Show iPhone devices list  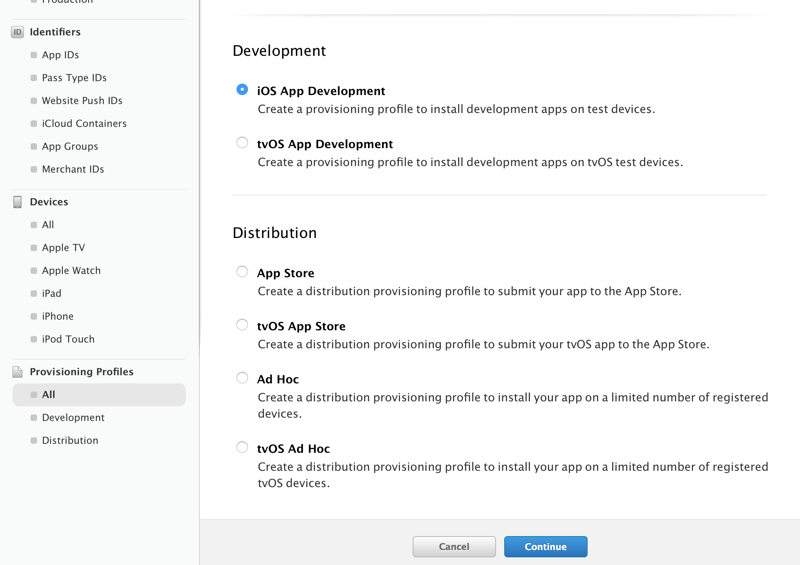(58, 317)
